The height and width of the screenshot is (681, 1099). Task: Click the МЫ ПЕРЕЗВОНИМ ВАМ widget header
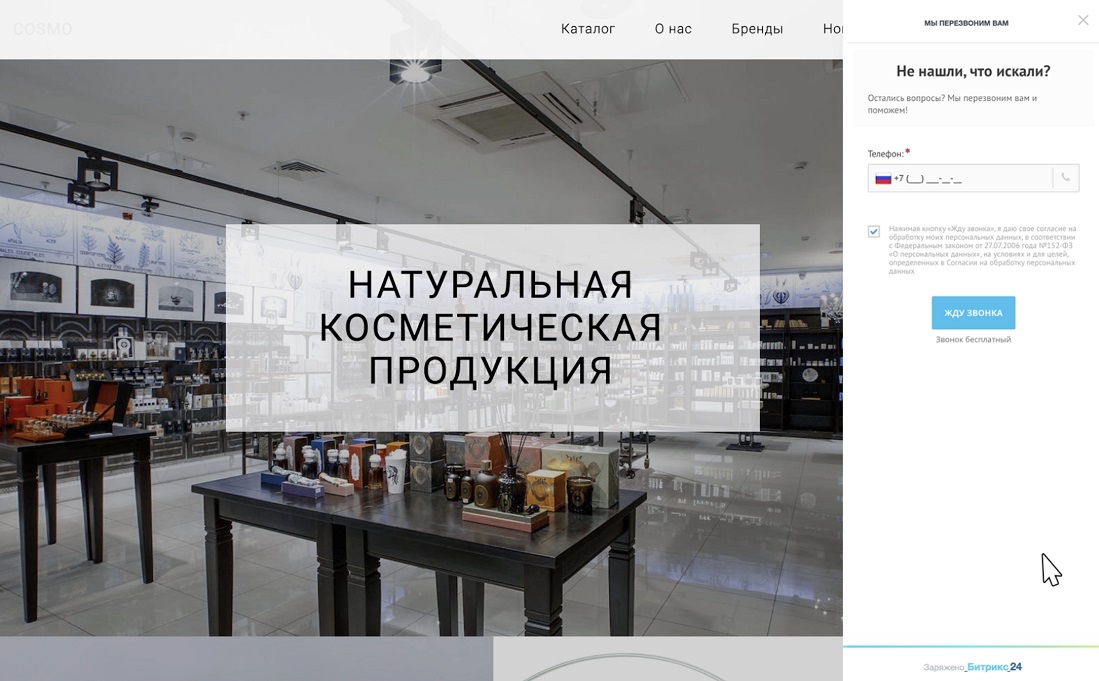(x=967, y=21)
